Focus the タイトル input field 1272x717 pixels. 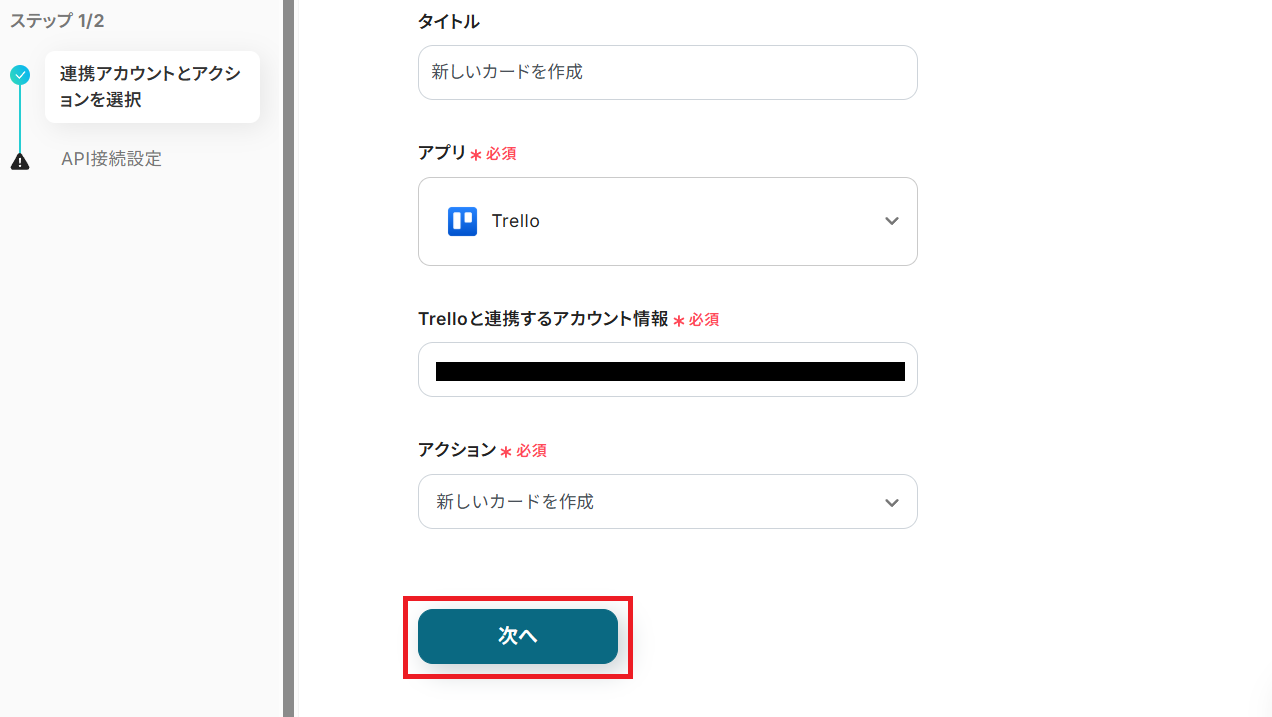(x=668, y=72)
